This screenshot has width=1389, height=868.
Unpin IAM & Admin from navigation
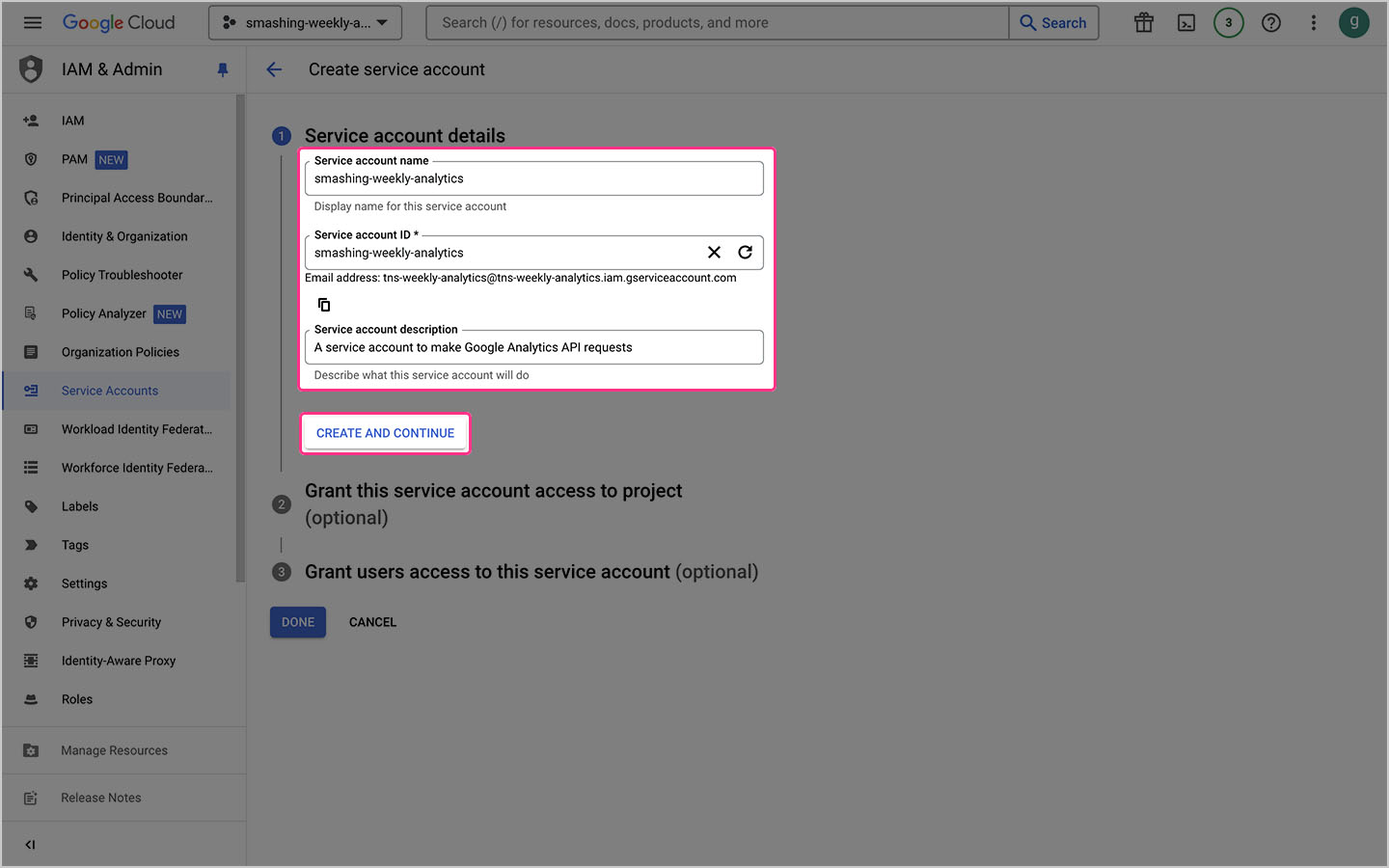click(223, 69)
